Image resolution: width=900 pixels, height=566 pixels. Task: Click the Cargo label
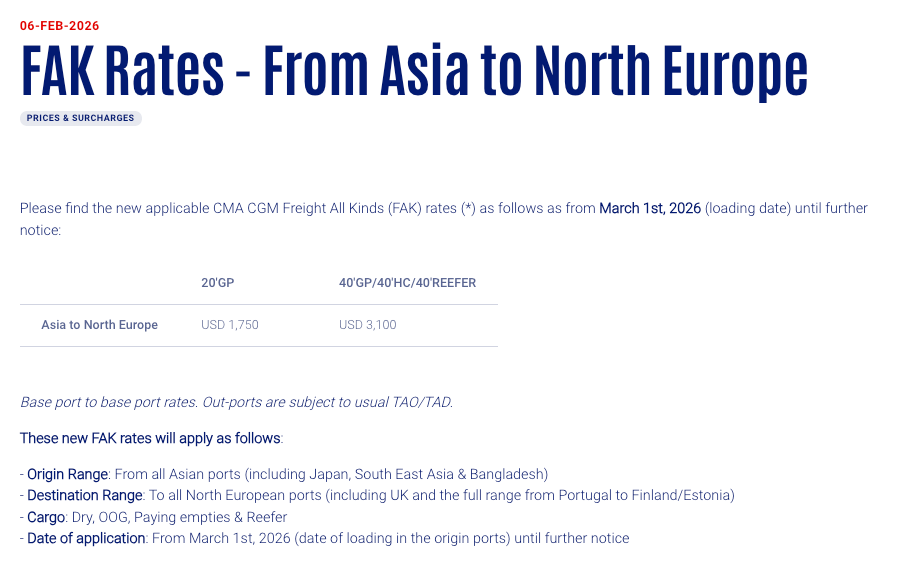tap(46, 517)
